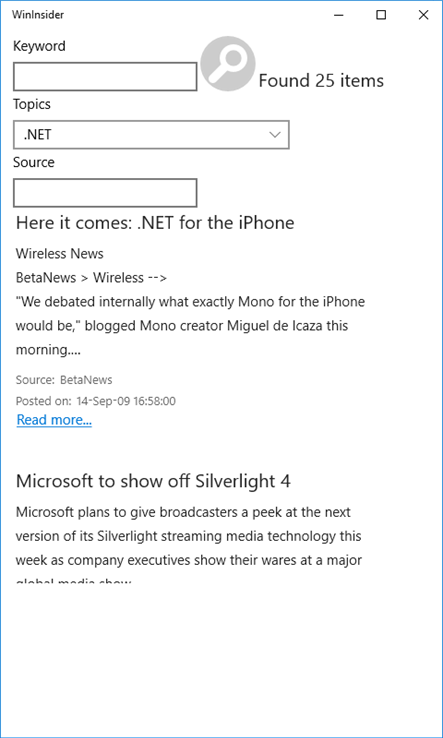
Task: Maximize the WinInsider window
Action: 381,15
